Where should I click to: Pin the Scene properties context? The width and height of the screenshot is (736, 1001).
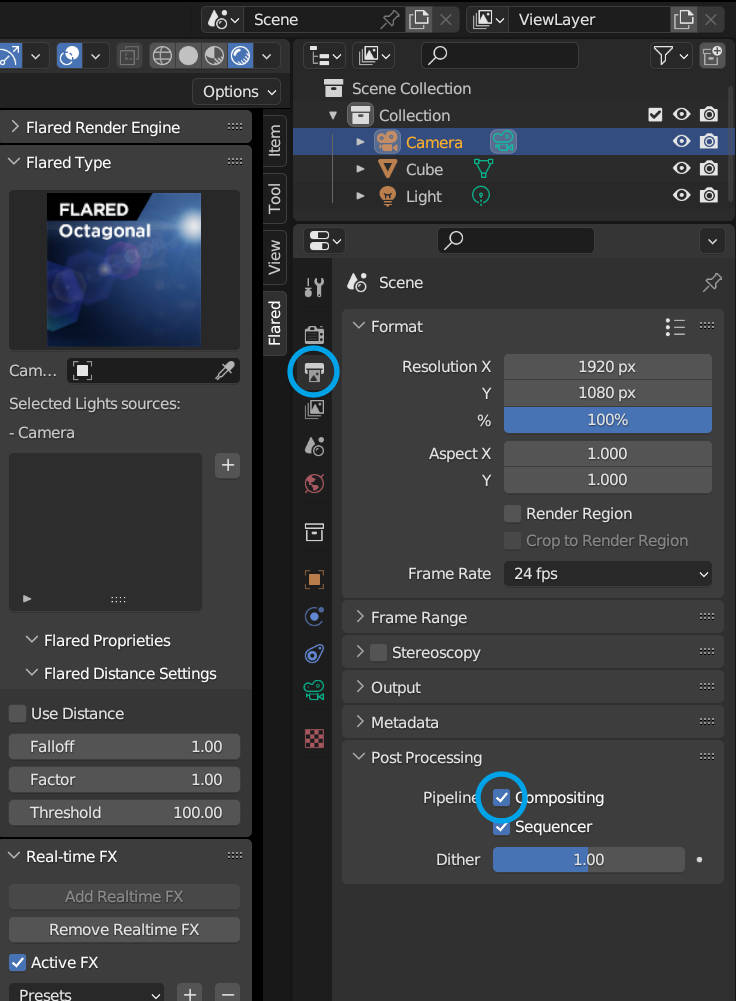712,282
